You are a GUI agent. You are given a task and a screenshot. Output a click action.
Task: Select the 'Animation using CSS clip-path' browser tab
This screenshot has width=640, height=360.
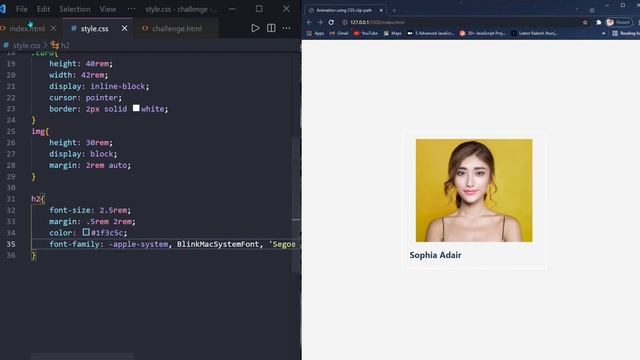pyautogui.click(x=344, y=10)
